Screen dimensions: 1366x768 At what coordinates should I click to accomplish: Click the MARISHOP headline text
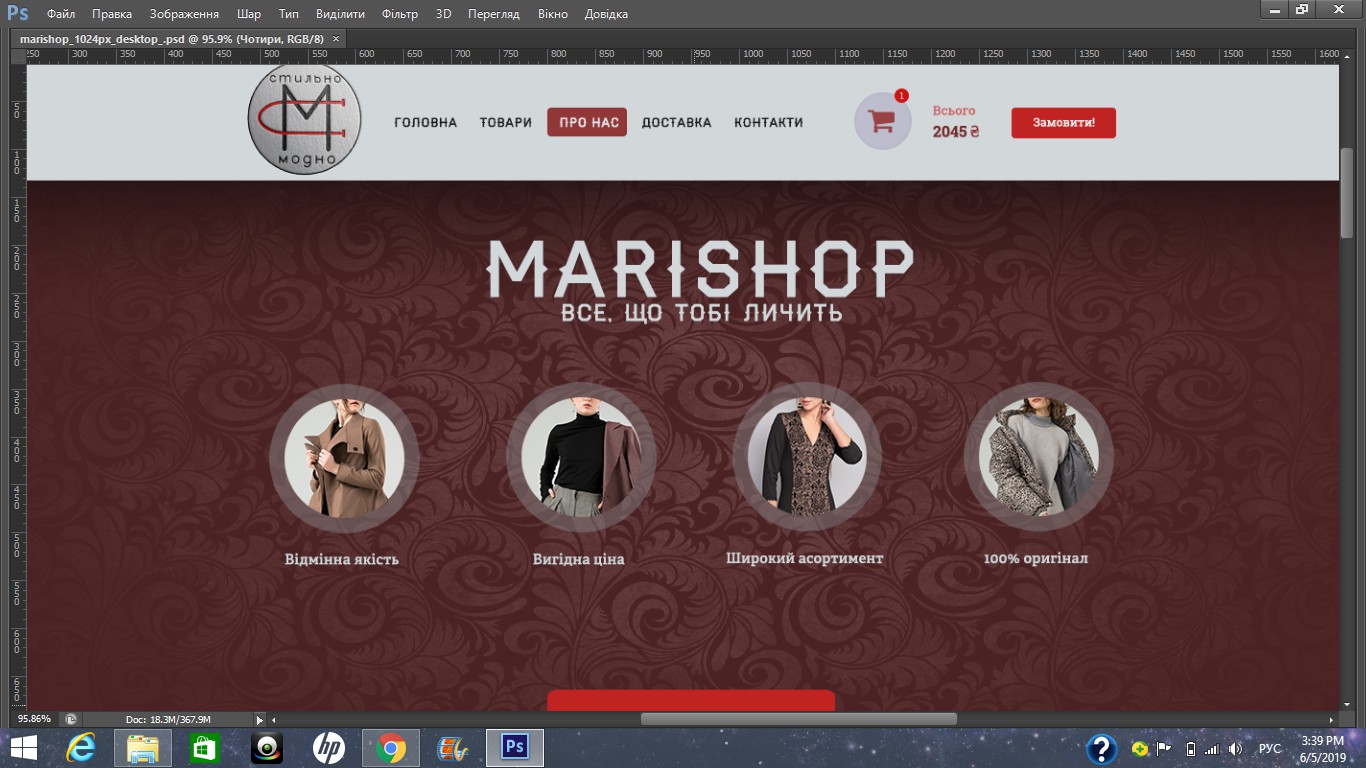click(700, 268)
